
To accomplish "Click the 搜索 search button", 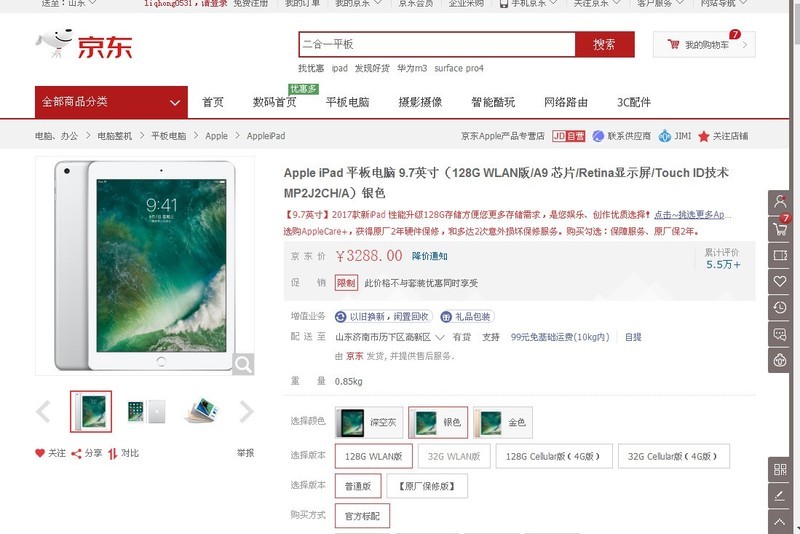I will 605,44.
